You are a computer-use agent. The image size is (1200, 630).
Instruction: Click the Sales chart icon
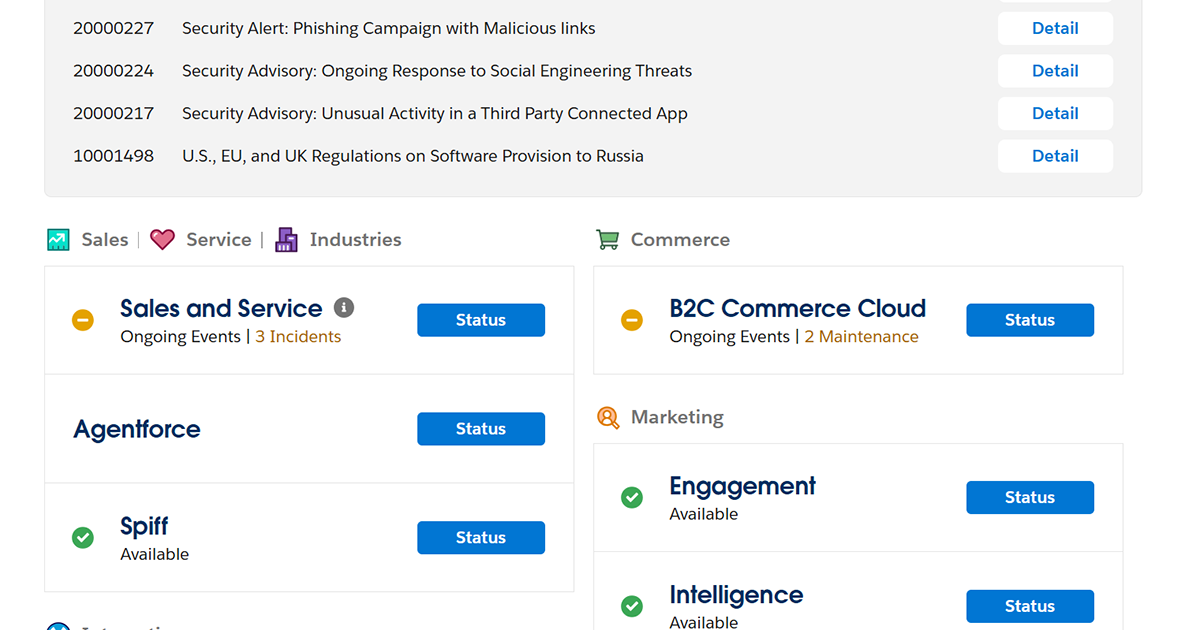point(59,240)
